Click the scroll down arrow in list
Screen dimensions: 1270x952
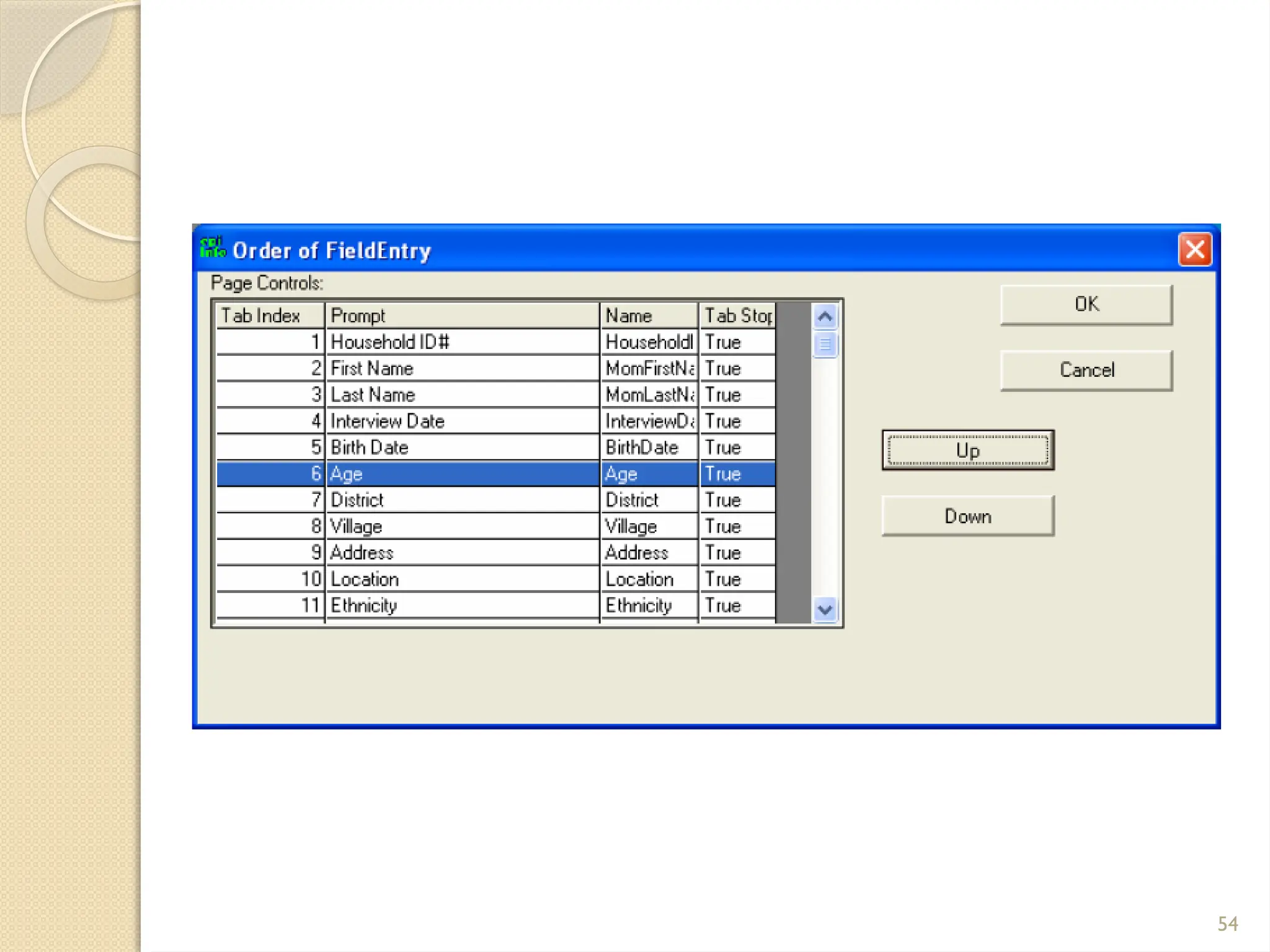[x=825, y=610]
